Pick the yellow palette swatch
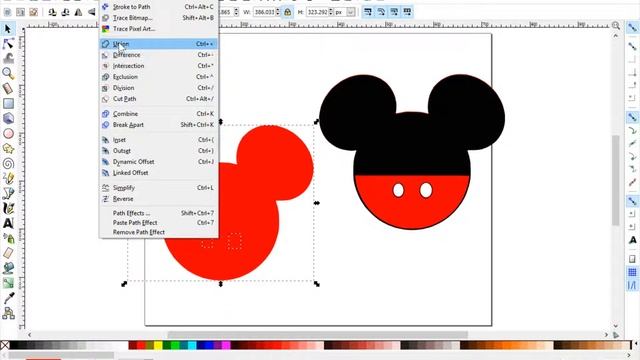The height and width of the screenshot is (360, 640). coord(158,345)
